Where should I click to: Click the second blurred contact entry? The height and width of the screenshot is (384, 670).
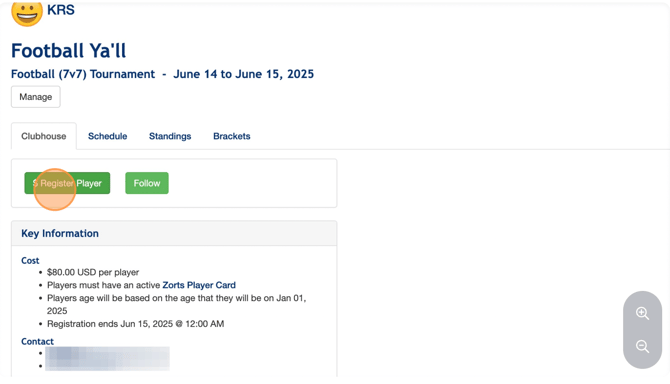tap(107, 365)
